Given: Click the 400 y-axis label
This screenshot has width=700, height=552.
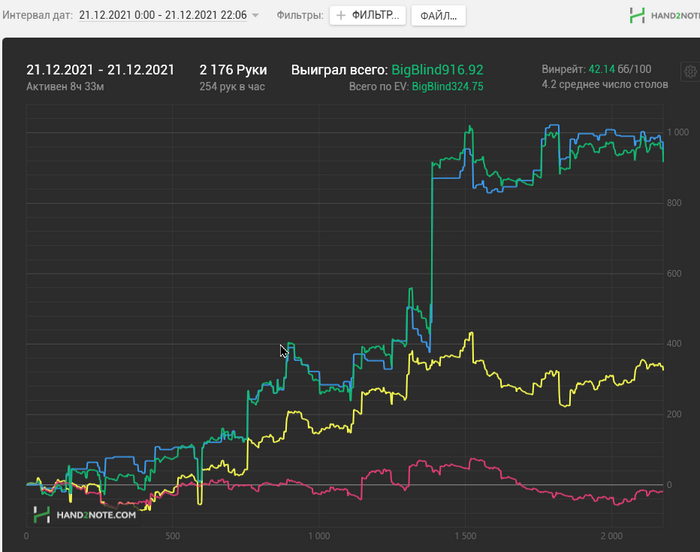Looking at the screenshot, I should point(674,343).
